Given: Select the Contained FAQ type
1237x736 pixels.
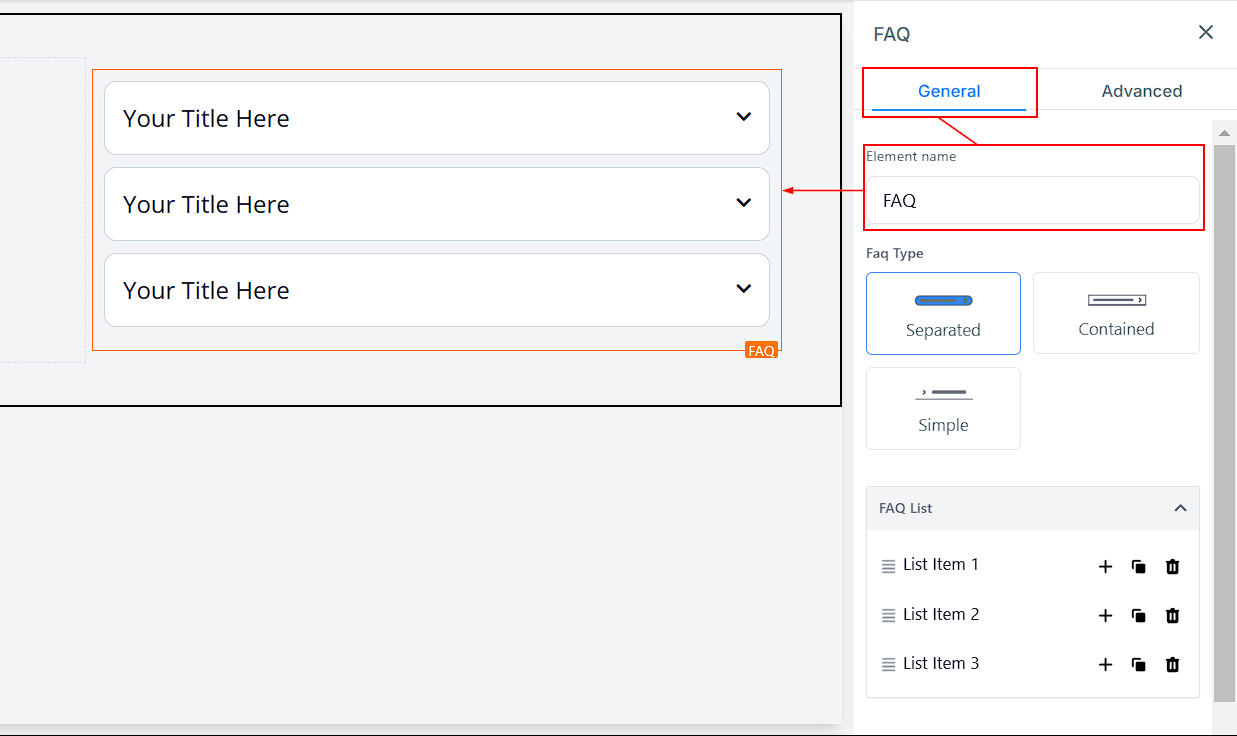Looking at the screenshot, I should [1116, 313].
